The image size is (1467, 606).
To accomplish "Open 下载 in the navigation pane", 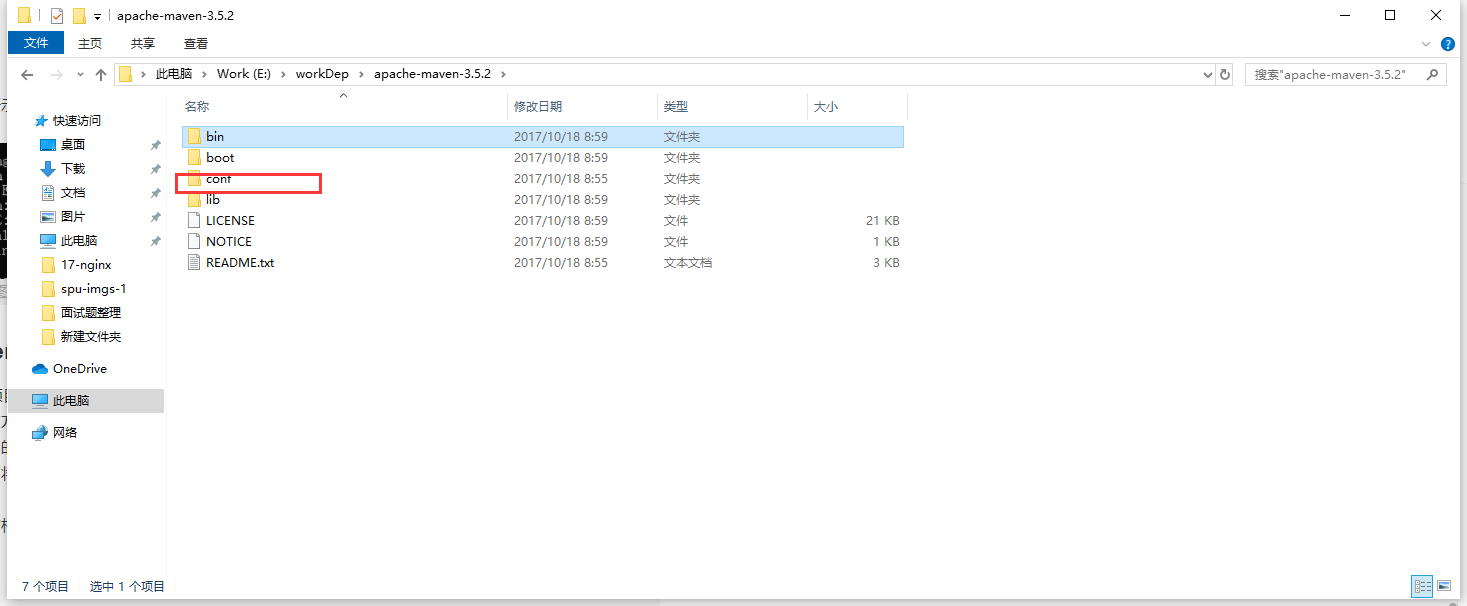I will coord(73,169).
